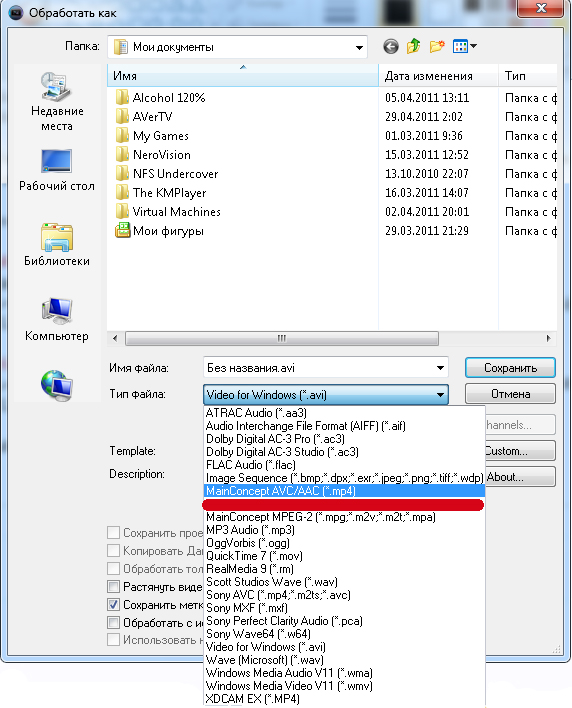Collapse the Тип файла dropdown
Image resolution: width=572 pixels, height=708 pixels.
(x=440, y=395)
